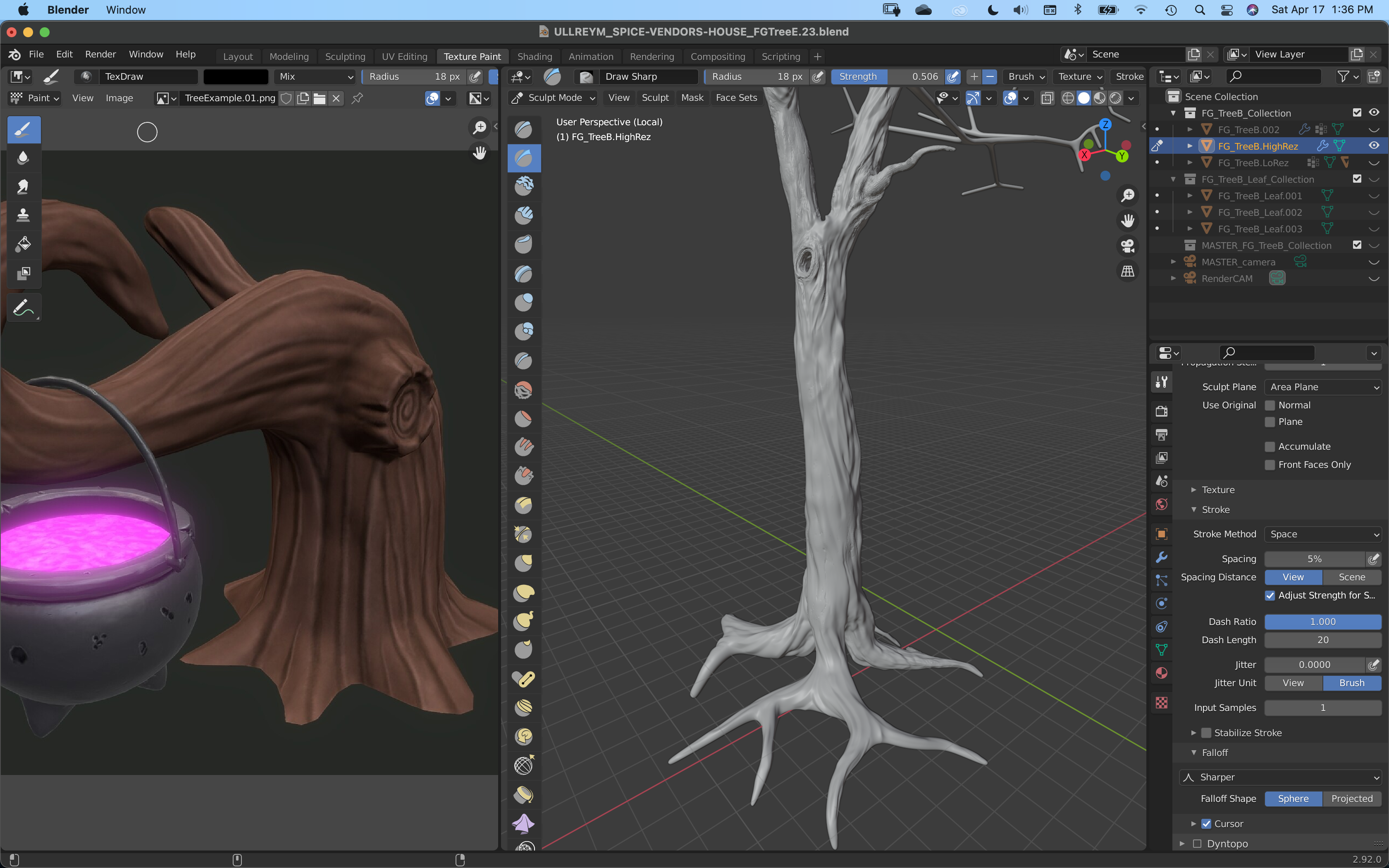Set Falloff Shape to Projected
The width and height of the screenshot is (1389, 868).
pyautogui.click(x=1352, y=799)
